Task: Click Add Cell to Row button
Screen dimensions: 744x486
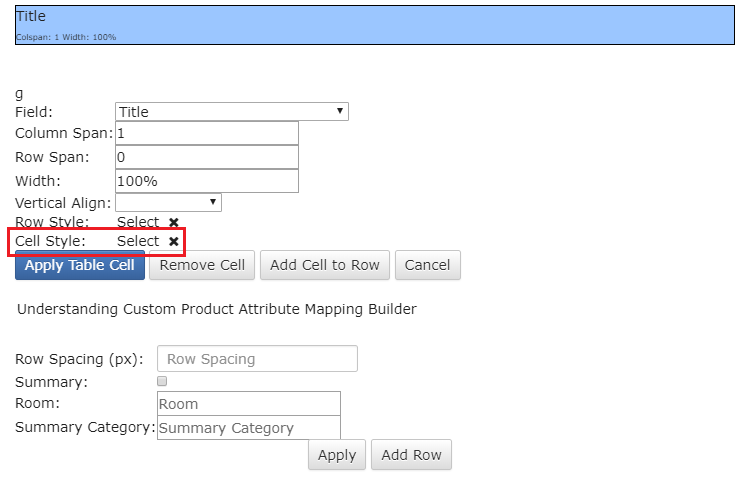Action: [325, 265]
